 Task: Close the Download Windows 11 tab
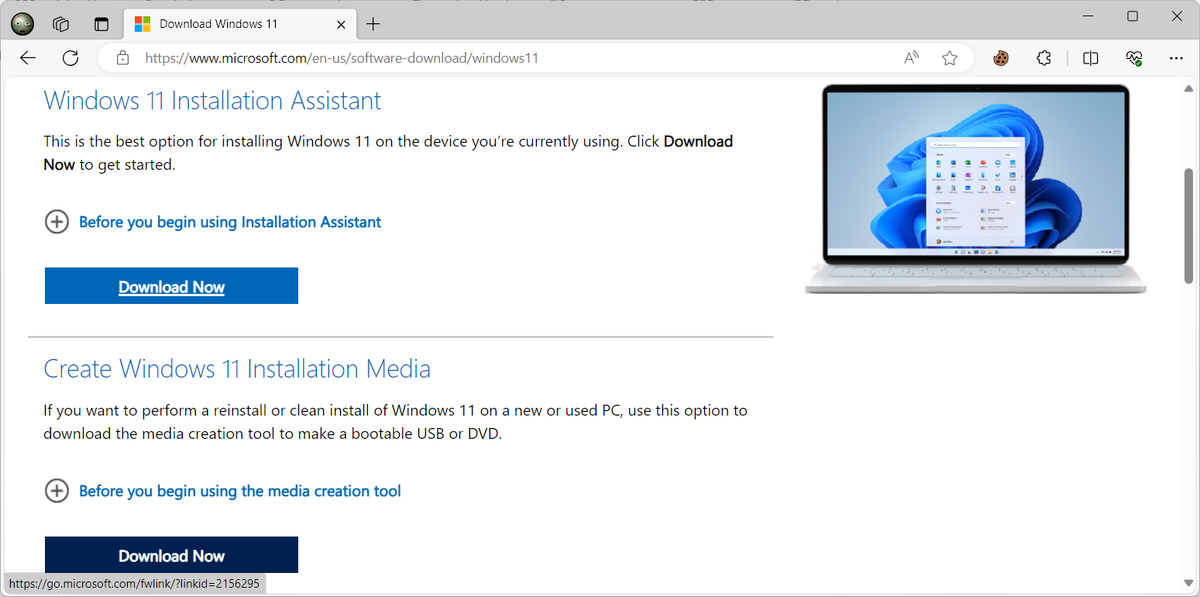(x=339, y=23)
